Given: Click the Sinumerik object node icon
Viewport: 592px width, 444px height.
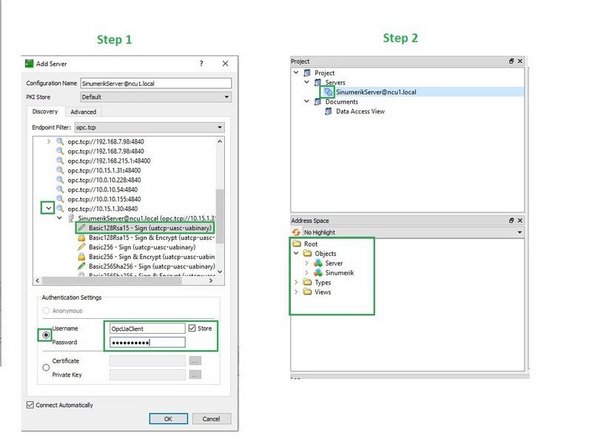Looking at the screenshot, I should pyautogui.click(x=318, y=272).
